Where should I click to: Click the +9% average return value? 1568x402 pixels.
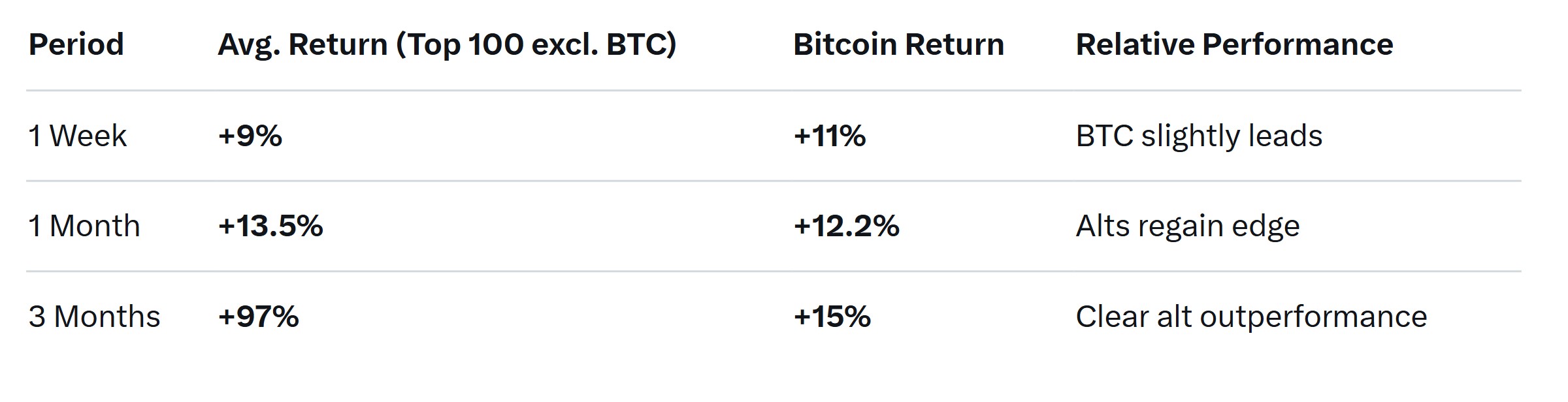[250, 136]
